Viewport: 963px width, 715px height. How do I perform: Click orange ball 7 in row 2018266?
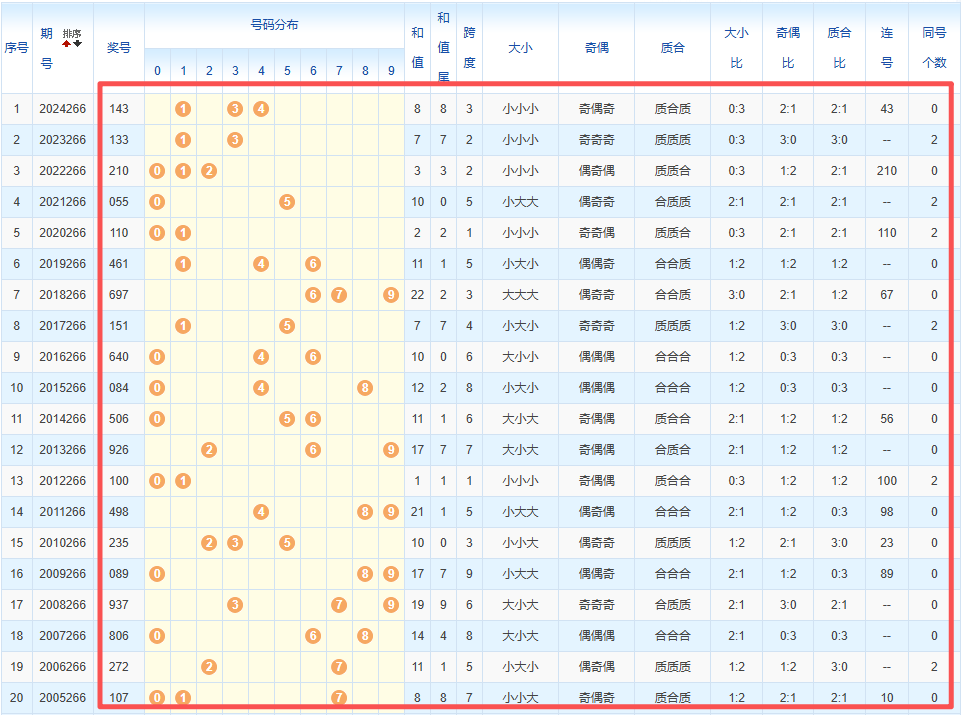[339, 295]
